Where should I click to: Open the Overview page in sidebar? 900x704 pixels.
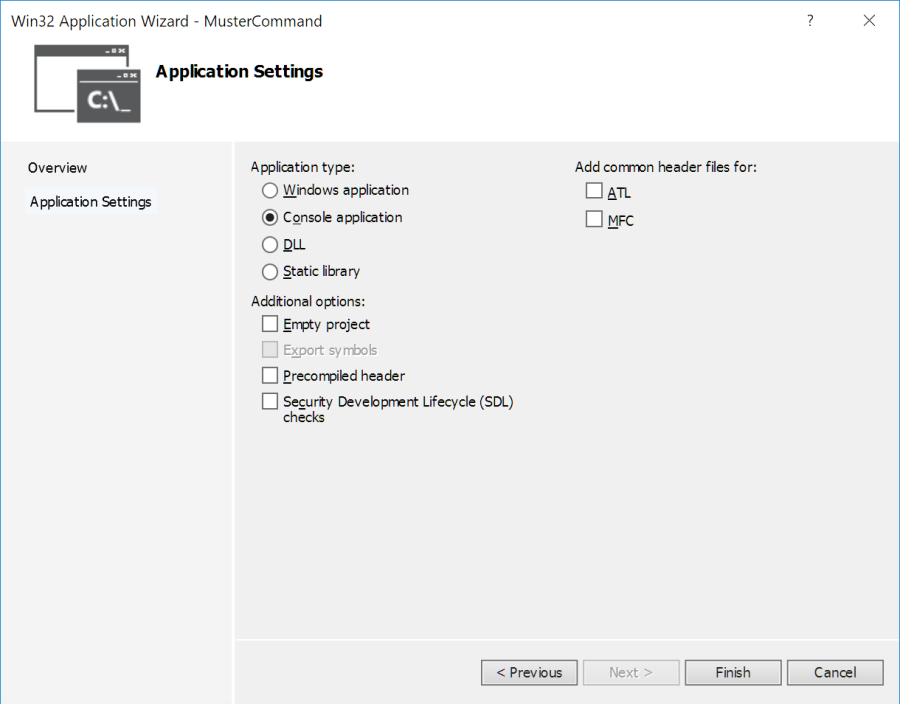[x=57, y=168]
